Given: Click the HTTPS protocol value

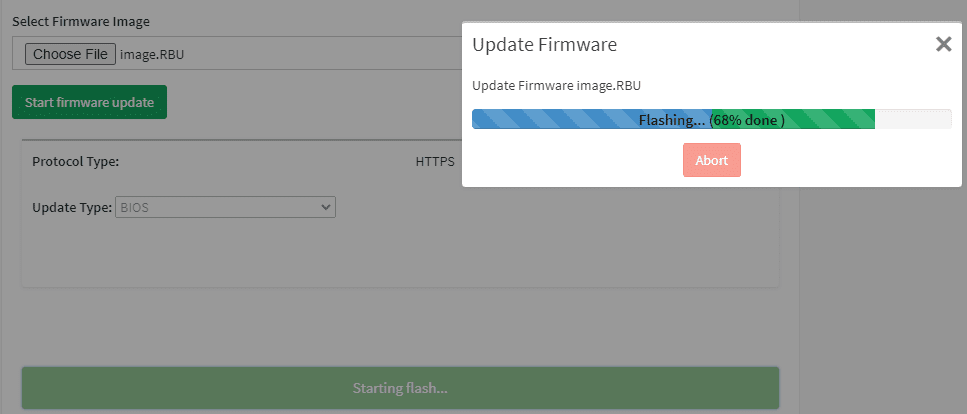Looking at the screenshot, I should click(x=435, y=162).
